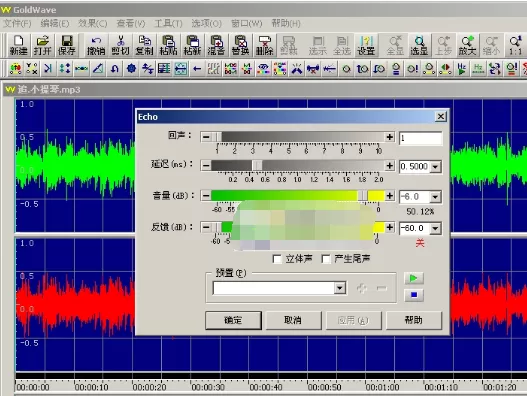Click the vertical blue arrows effect icon
The image size is (527, 396).
[x=65, y=69]
